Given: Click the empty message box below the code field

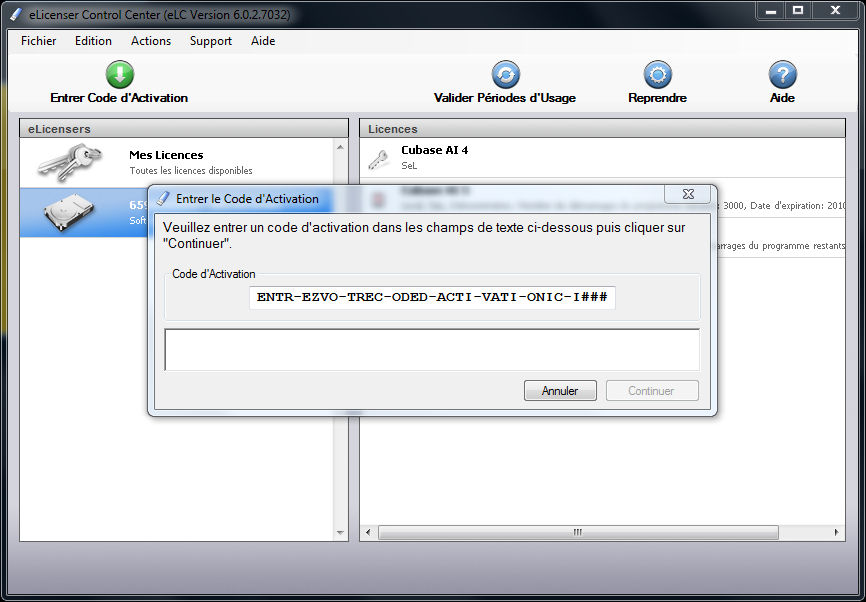Looking at the screenshot, I should (432, 350).
